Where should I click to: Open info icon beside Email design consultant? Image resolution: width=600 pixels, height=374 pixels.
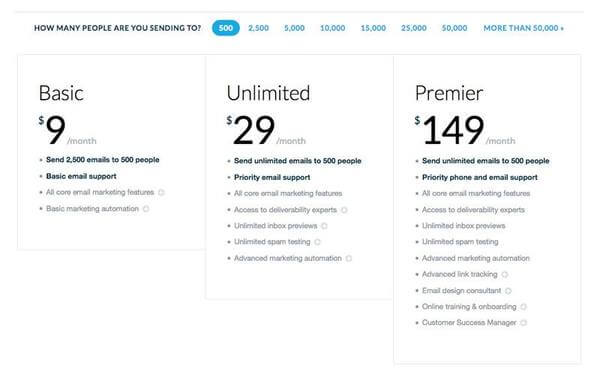pyautogui.click(x=508, y=291)
